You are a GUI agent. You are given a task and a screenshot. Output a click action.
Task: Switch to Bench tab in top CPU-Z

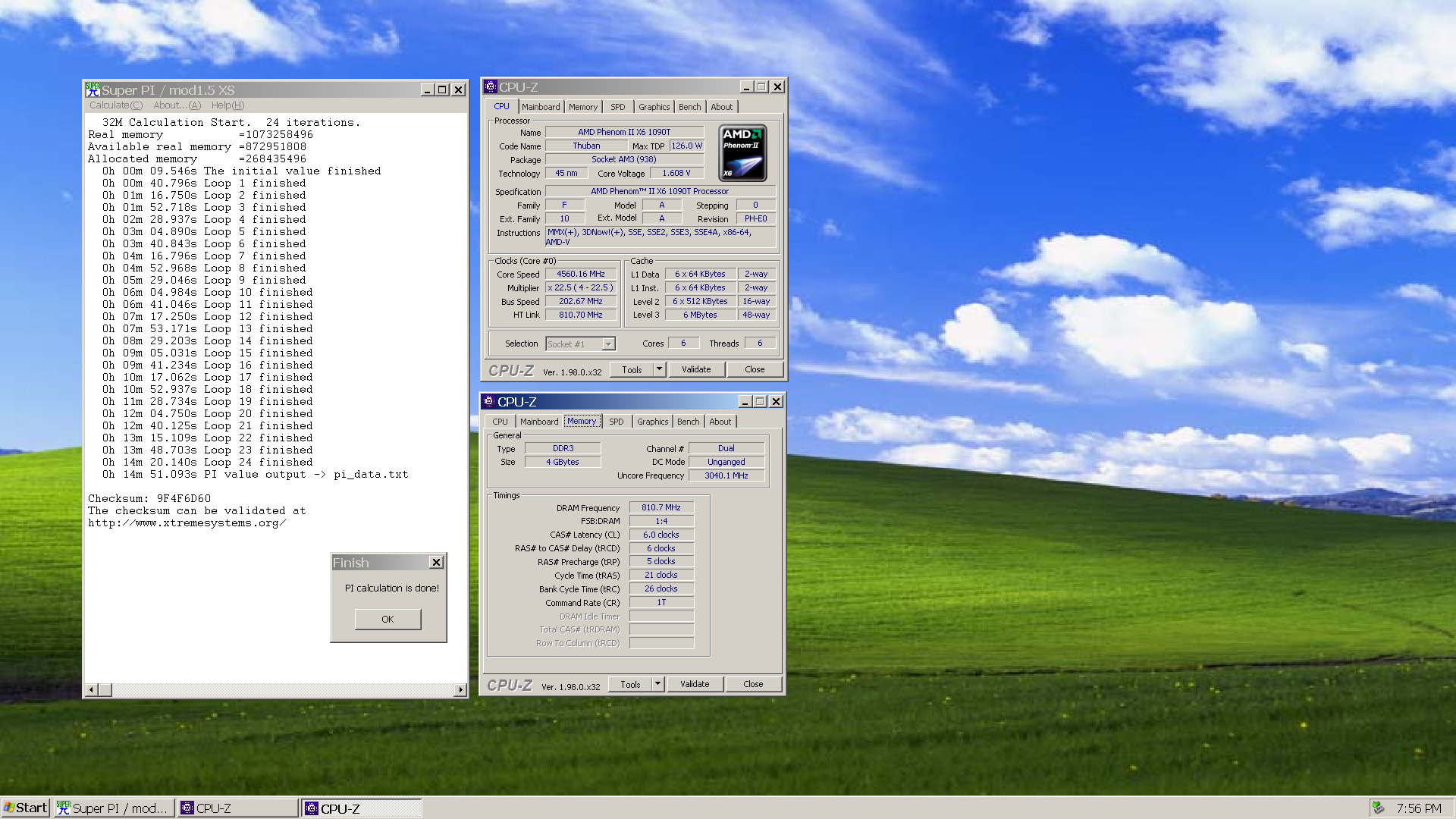pyautogui.click(x=689, y=107)
